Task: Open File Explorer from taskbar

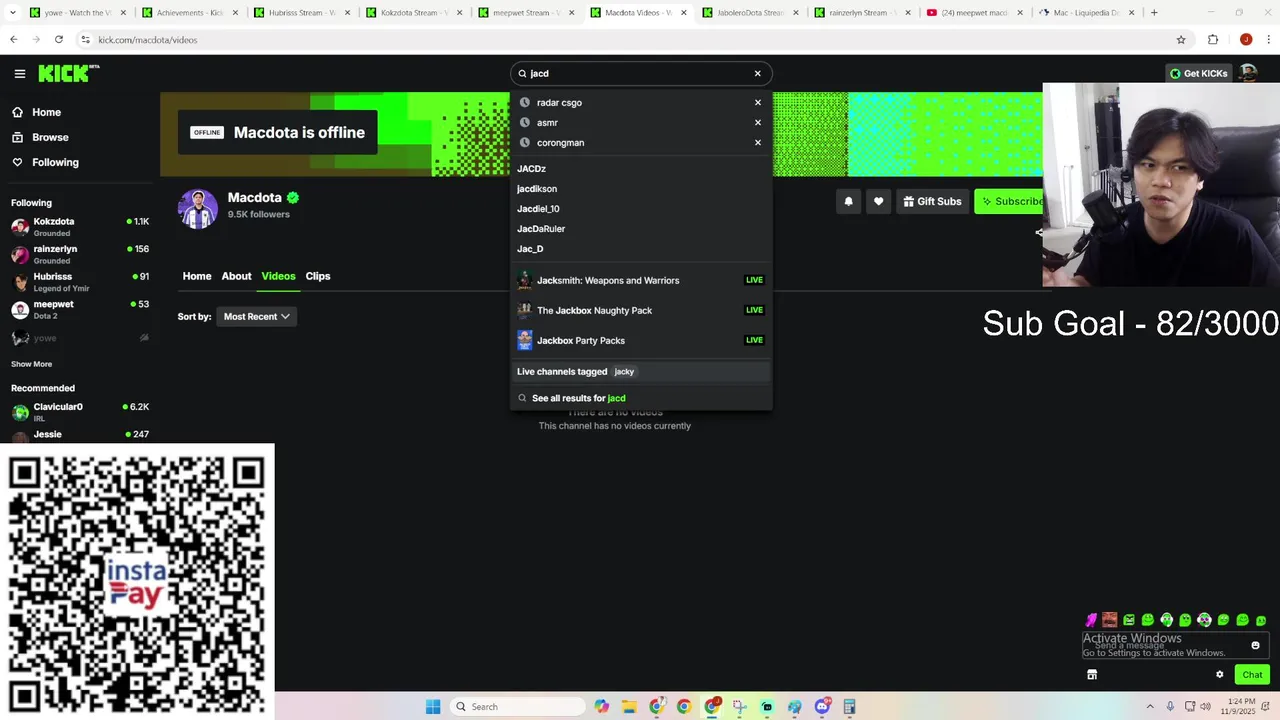Action: (629, 707)
